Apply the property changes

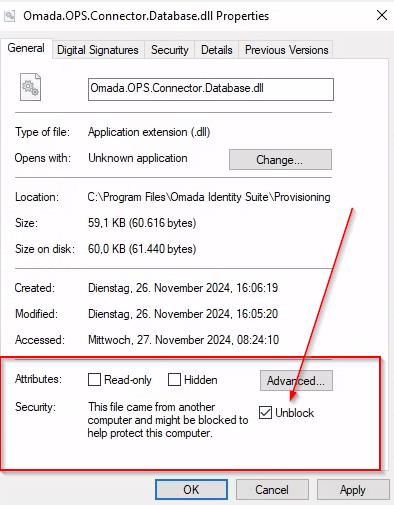point(353,490)
